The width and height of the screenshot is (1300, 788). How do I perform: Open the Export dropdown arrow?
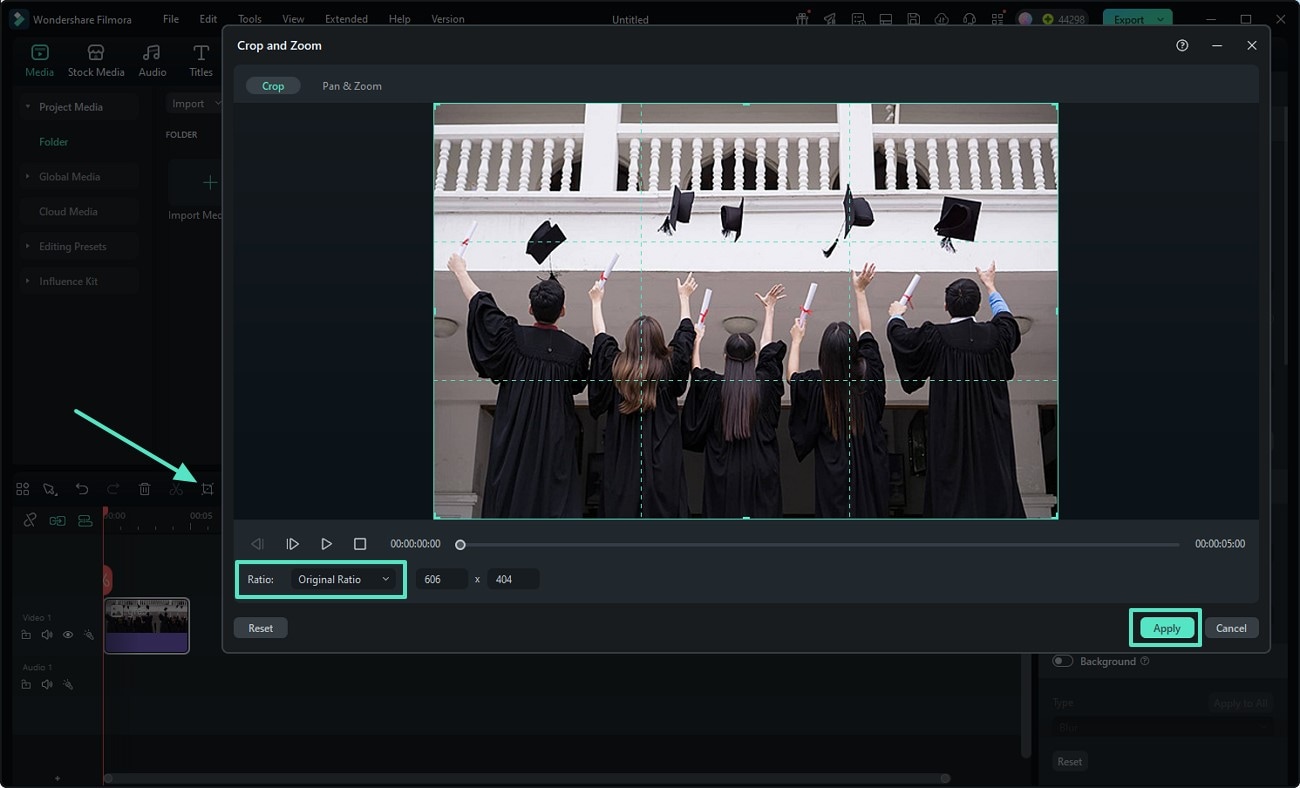coord(1160,19)
